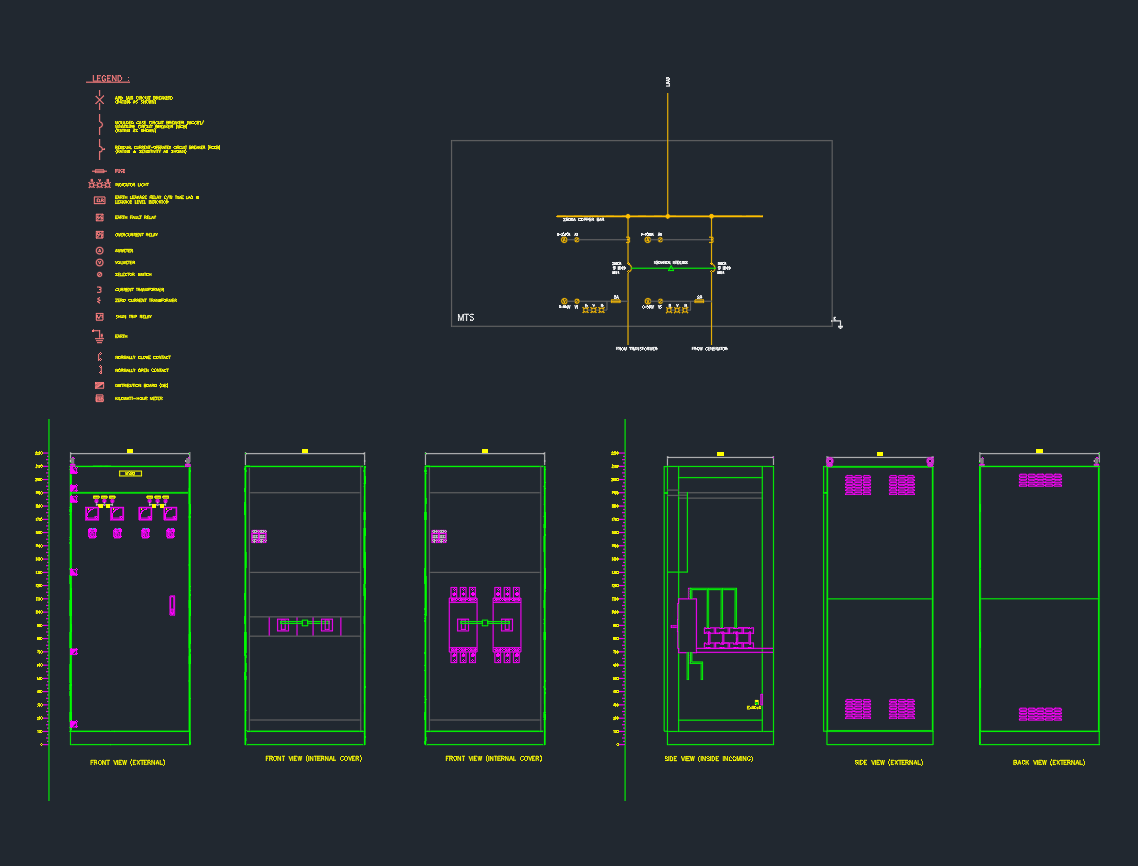Click the kilowatt-hour meter legend symbol
This screenshot has width=1138, height=866.
coord(99,398)
